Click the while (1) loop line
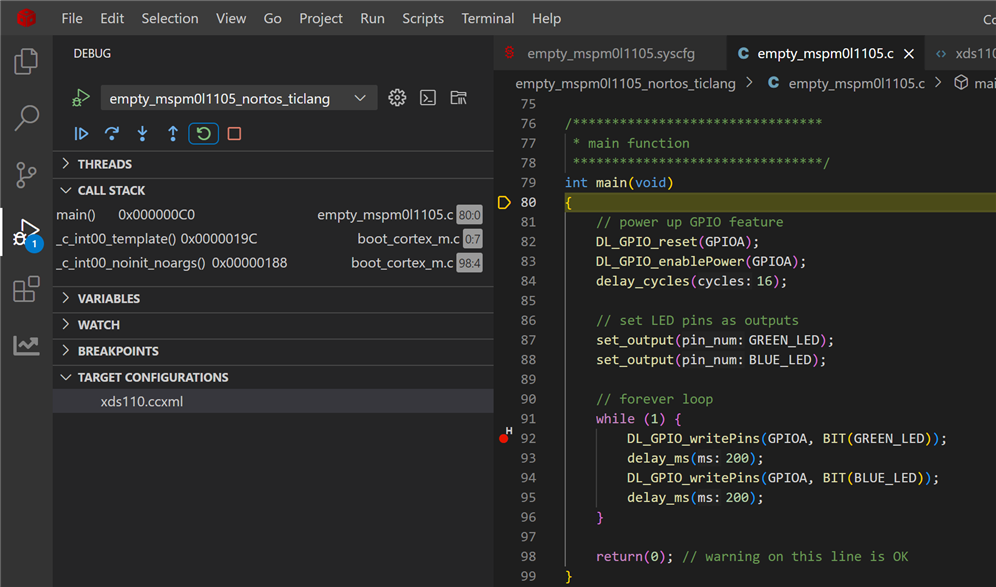996x587 pixels. pos(638,419)
